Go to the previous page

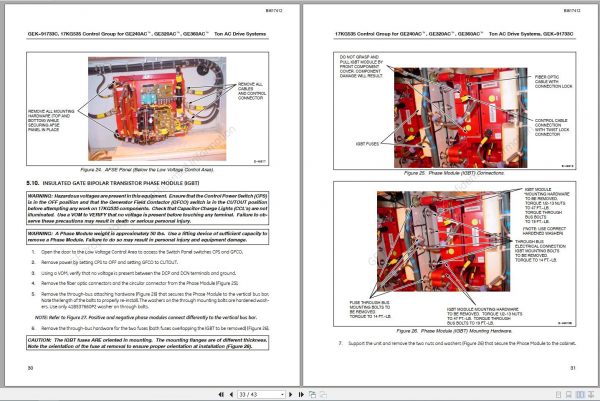[231, 394]
